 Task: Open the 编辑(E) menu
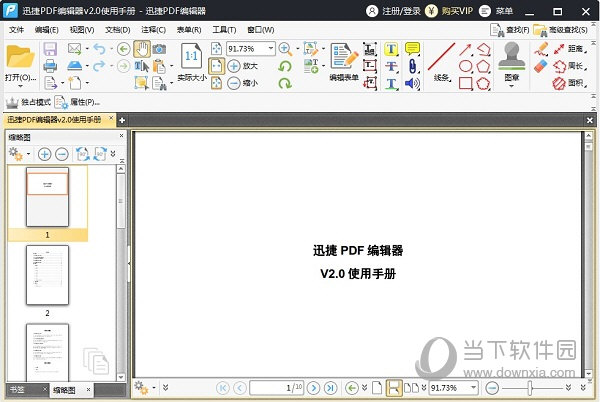pyautogui.click(x=46, y=29)
